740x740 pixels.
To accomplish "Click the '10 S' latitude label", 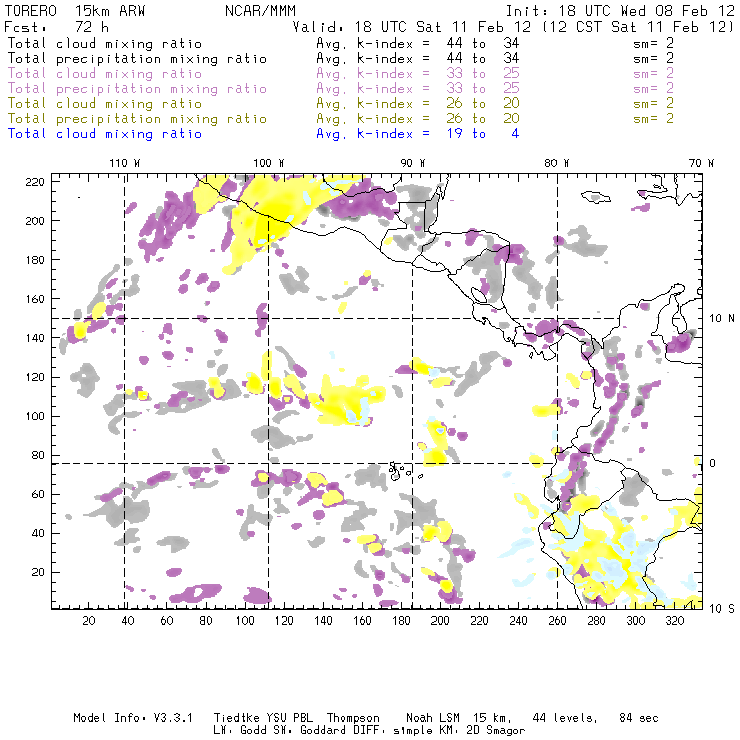I will click(x=722, y=609).
